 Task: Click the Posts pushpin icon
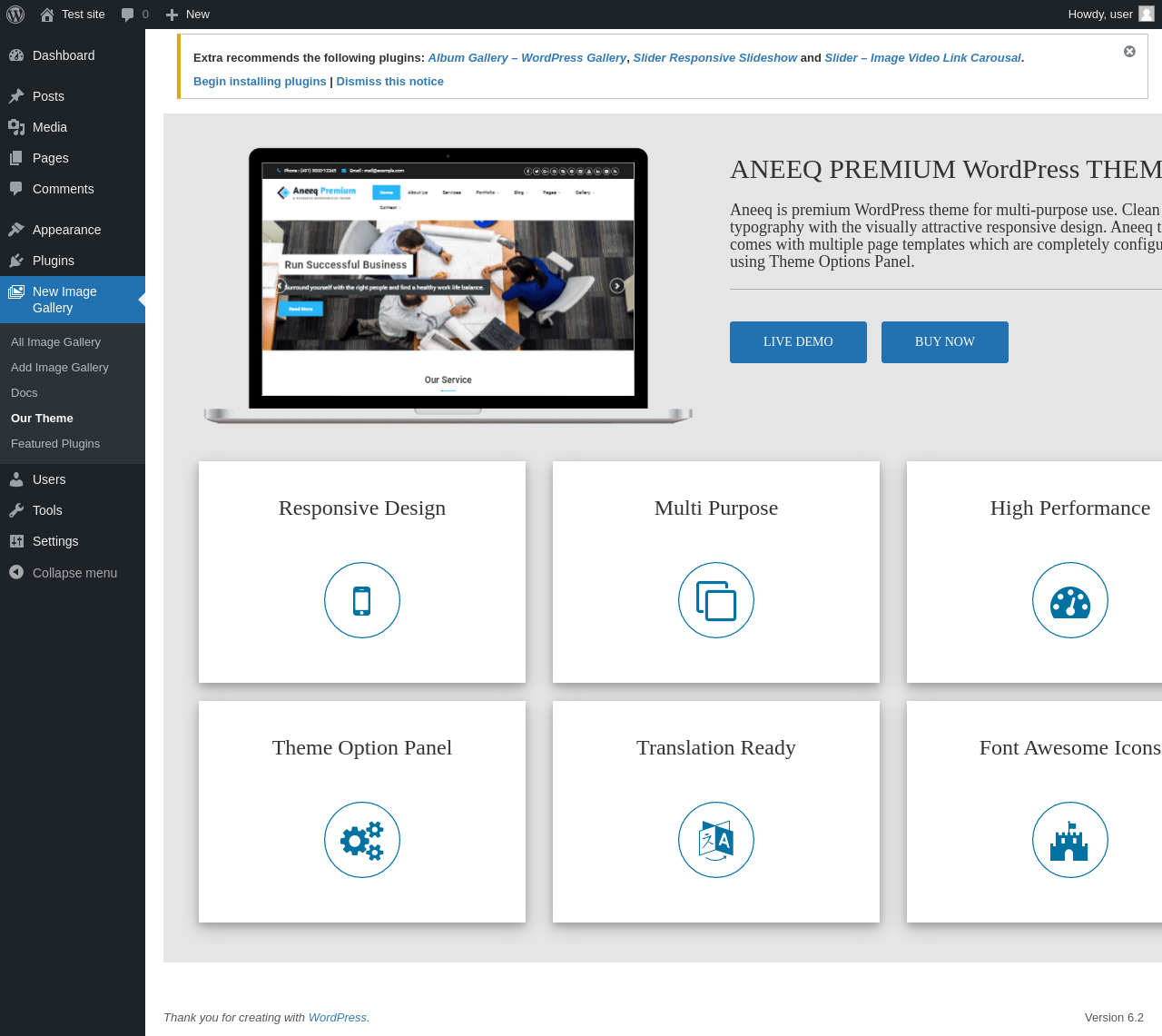pyautogui.click(x=16, y=96)
